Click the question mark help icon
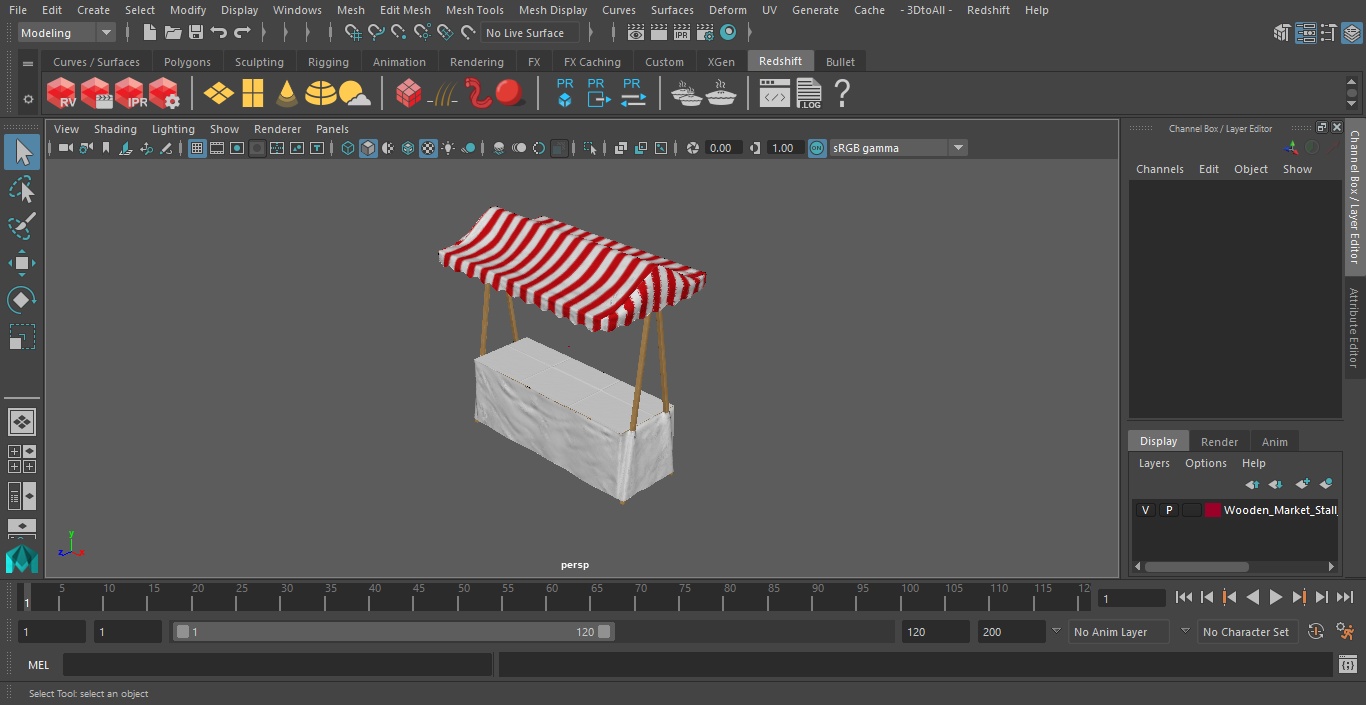Image resolution: width=1366 pixels, height=705 pixels. 842,94
